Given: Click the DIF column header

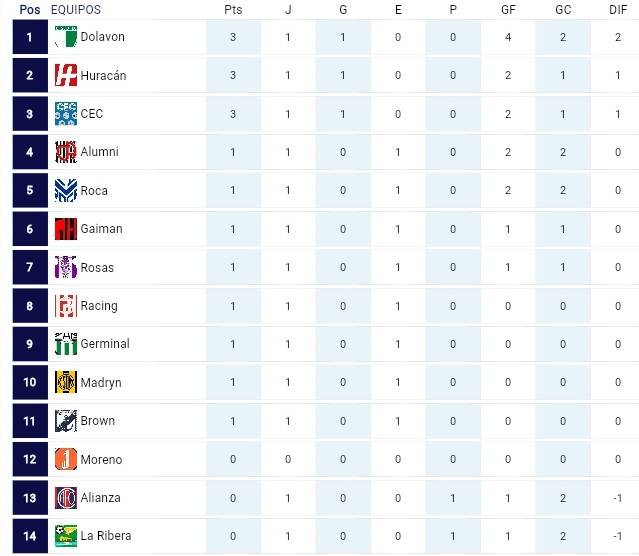Looking at the screenshot, I should click(618, 9).
